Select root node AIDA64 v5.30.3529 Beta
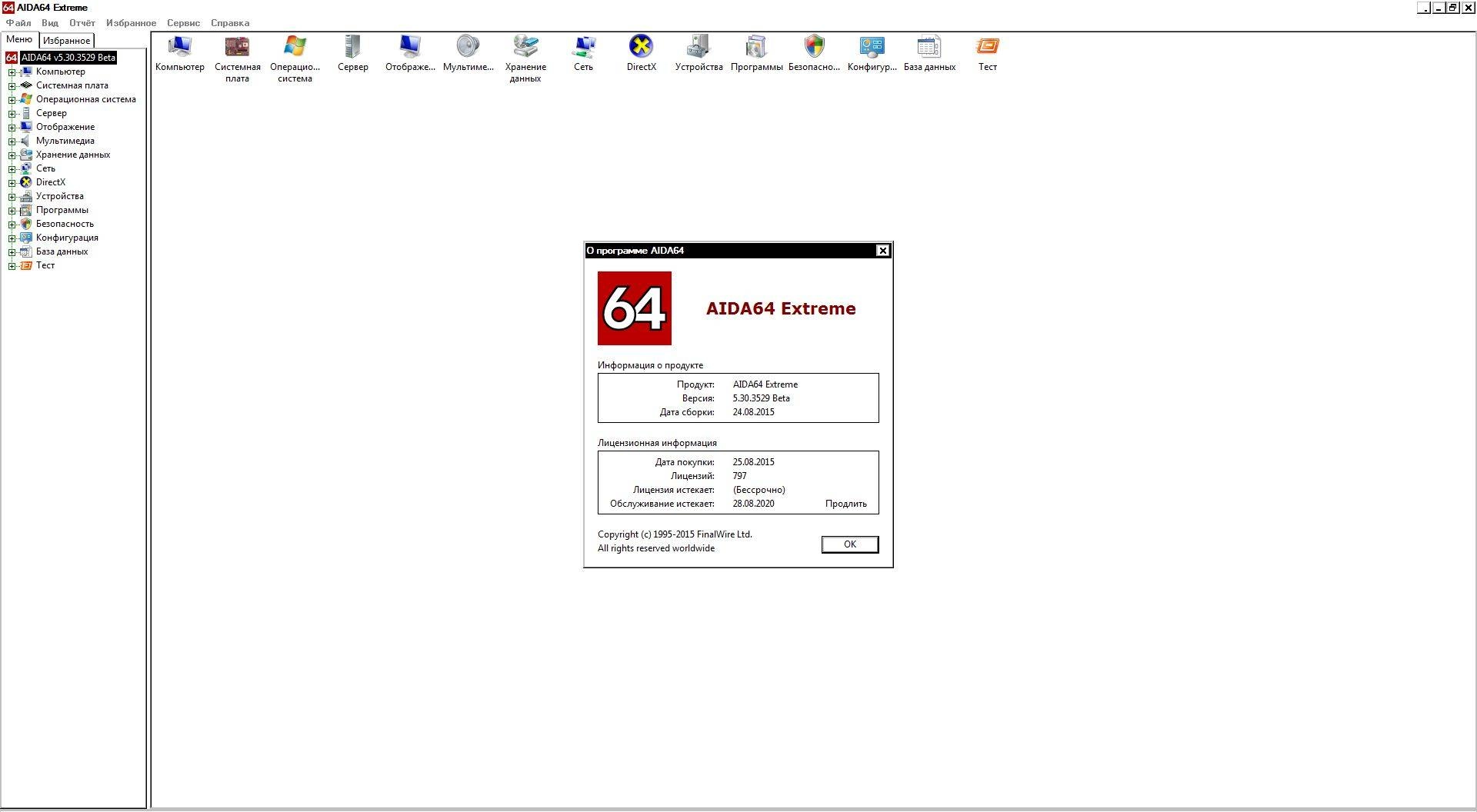The image size is (1477, 812). [x=68, y=58]
